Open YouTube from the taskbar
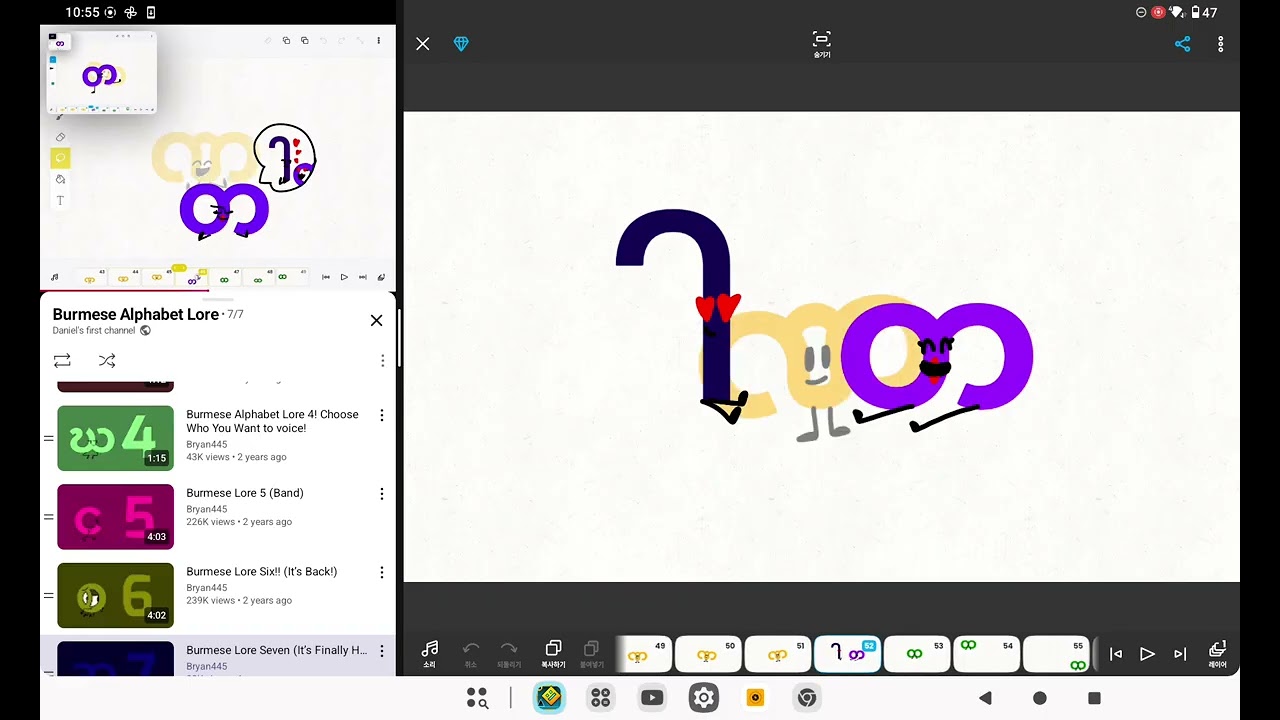This screenshot has height=720, width=1280. (x=652, y=698)
